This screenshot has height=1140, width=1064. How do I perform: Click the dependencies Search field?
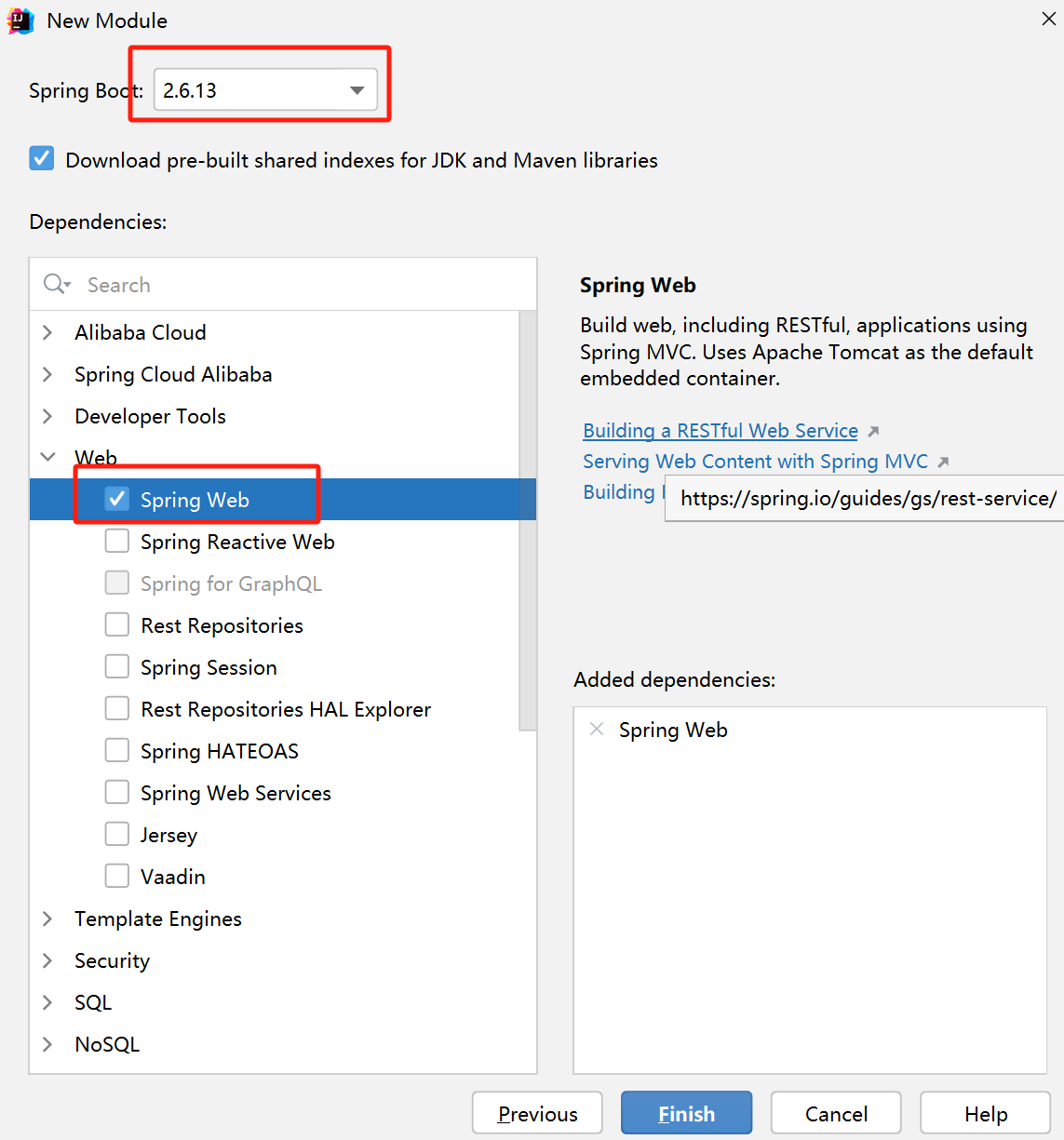pos(283,285)
